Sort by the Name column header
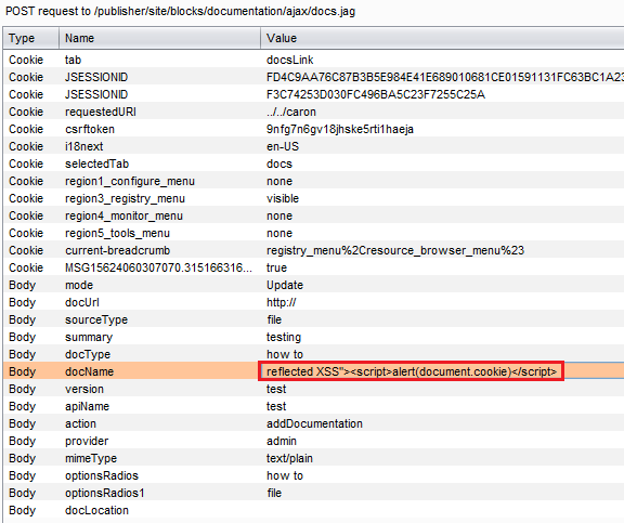624x523 pixels. tap(160, 38)
